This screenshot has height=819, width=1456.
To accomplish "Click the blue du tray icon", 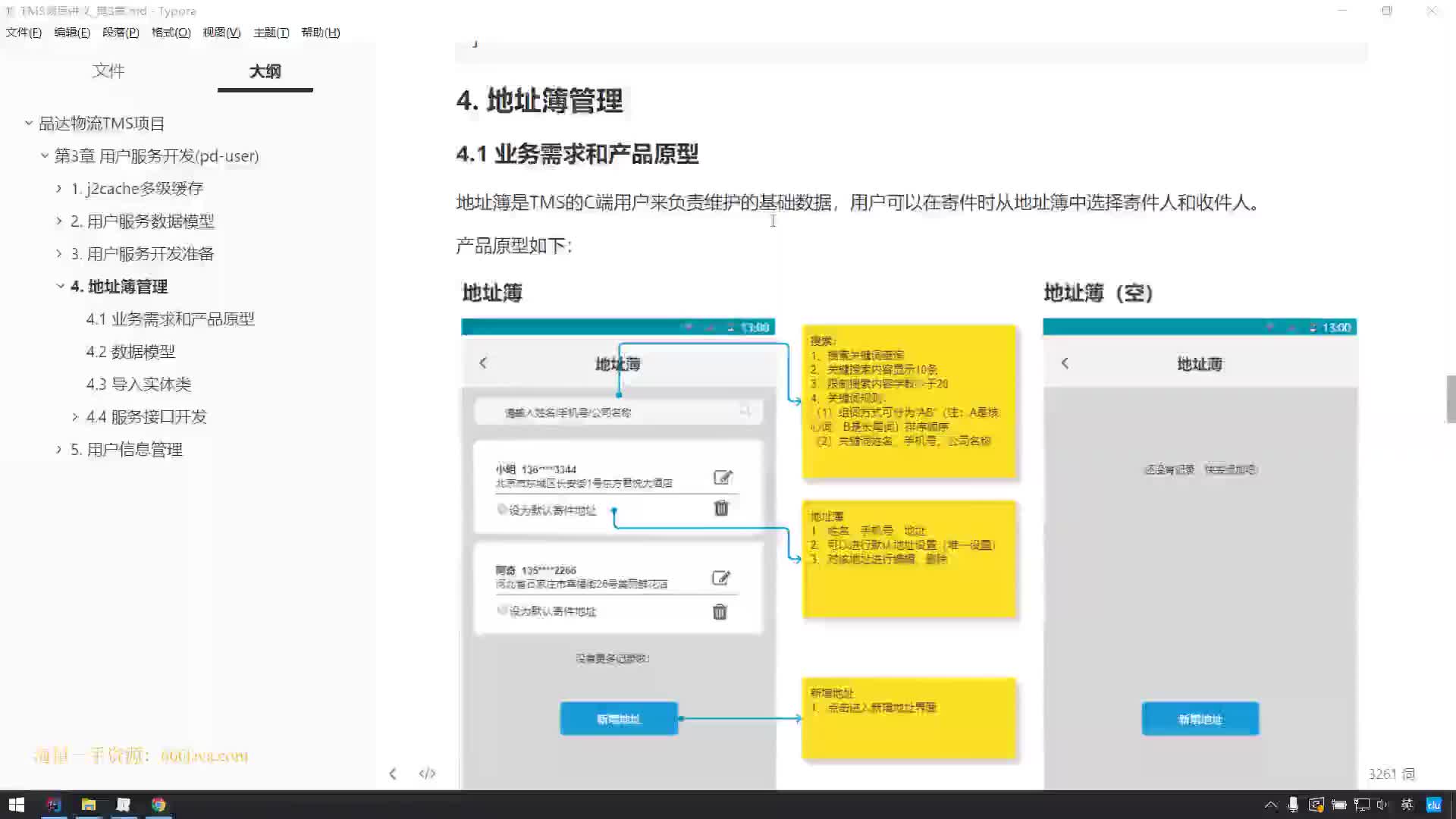I will (1433, 805).
